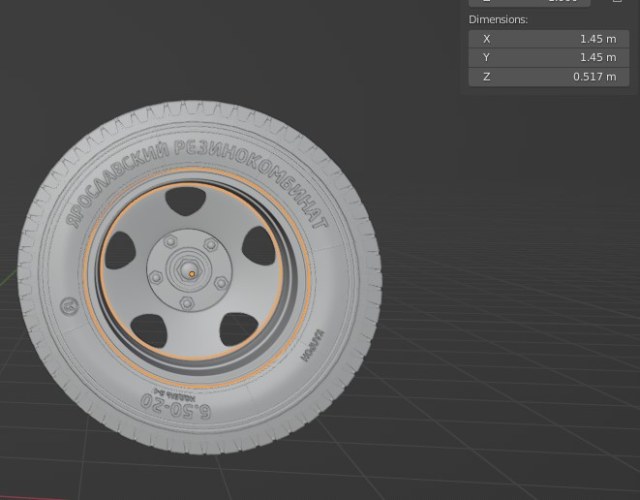
Task: Click the orange origin point at hub center
Action: point(187,270)
